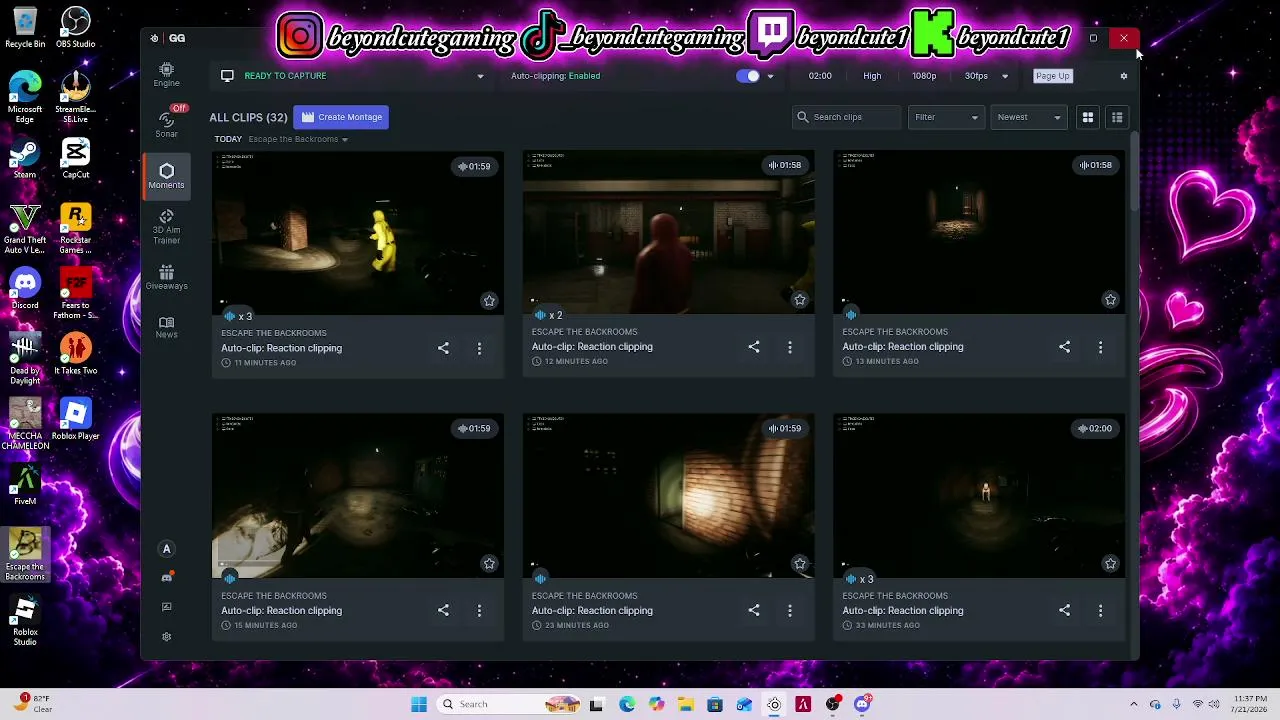Open Microsoft Store from the taskbar
This screenshot has width=1280, height=720.
click(715, 704)
